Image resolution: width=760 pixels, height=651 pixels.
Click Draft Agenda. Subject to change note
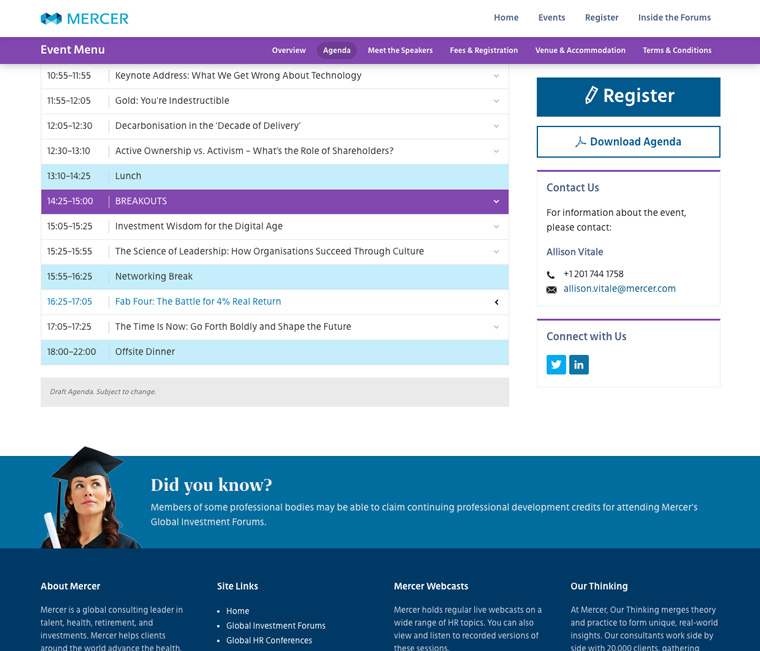(103, 392)
